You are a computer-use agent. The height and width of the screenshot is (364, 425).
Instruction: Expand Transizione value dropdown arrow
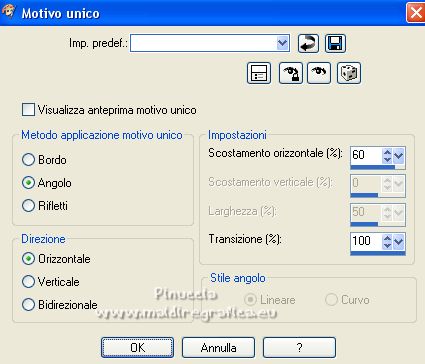coord(399,241)
